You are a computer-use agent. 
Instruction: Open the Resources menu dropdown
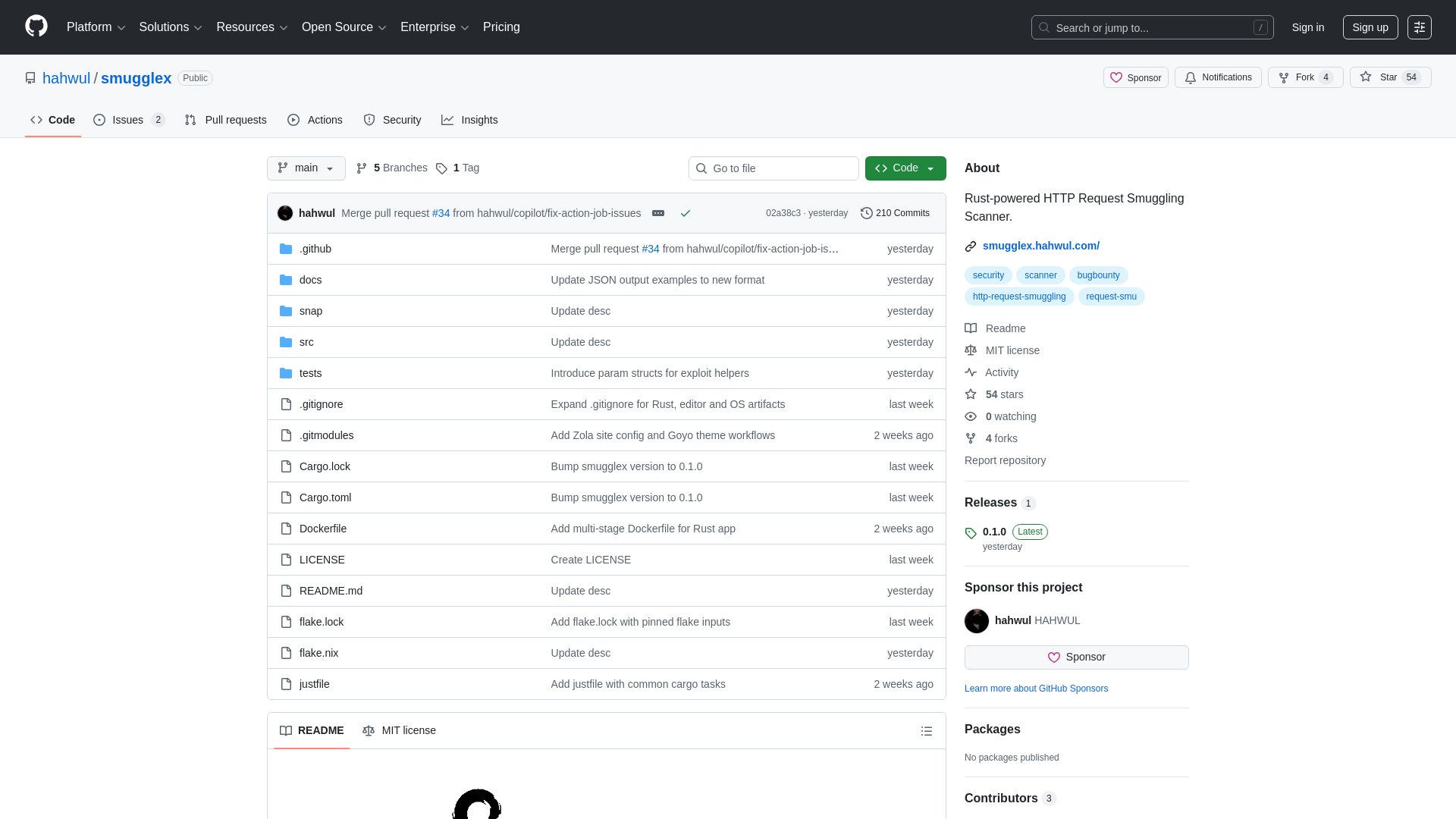(251, 27)
